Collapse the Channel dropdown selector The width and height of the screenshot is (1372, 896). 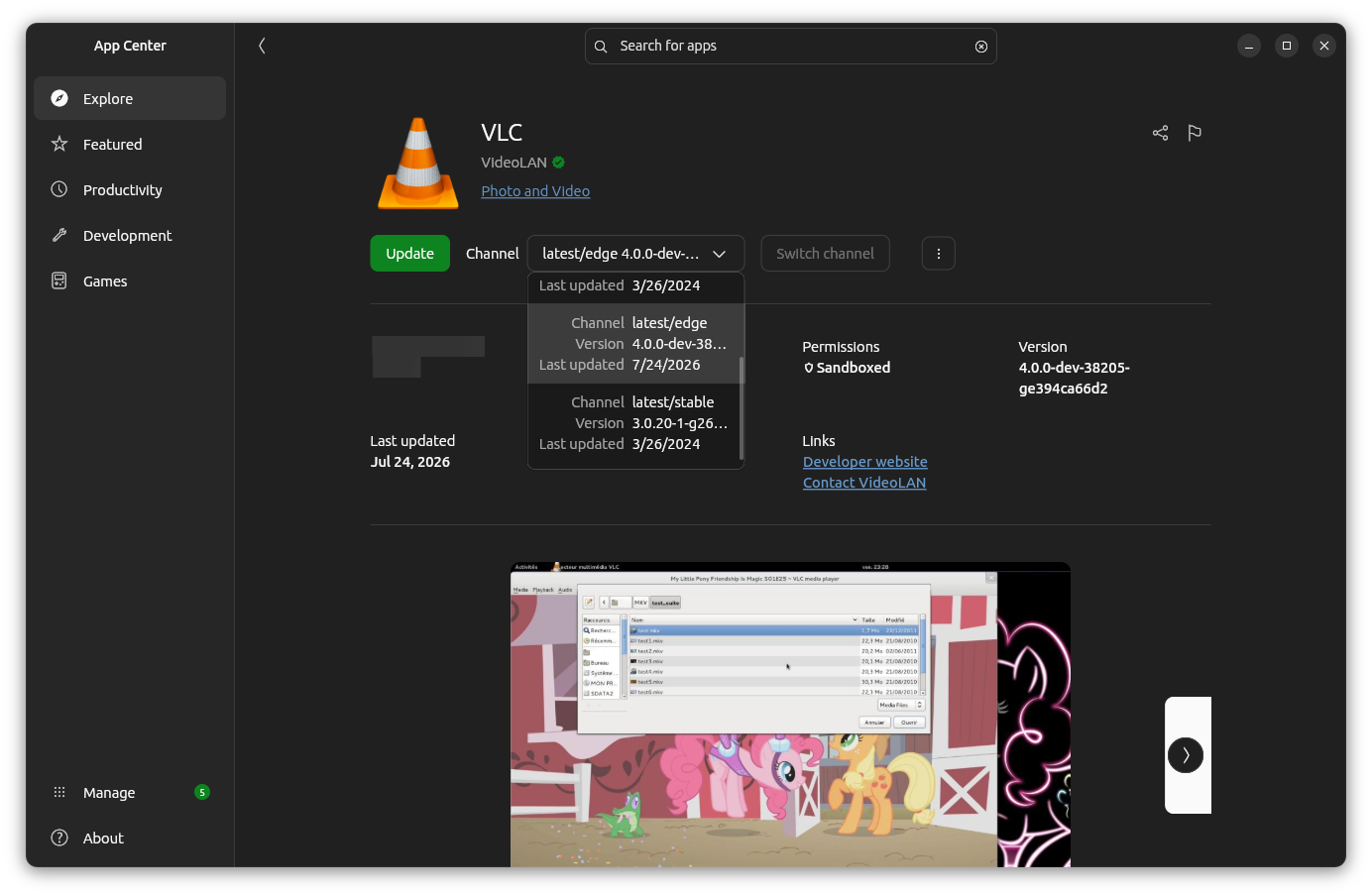(x=635, y=254)
